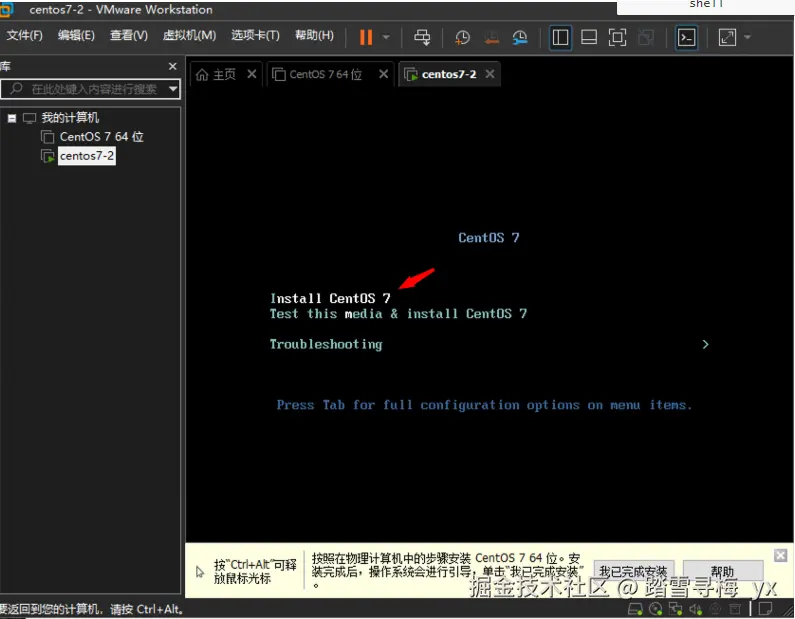Viewport: 795px width, 619px height.
Task: Click the Troubleshooting submenu arrow
Action: point(705,345)
